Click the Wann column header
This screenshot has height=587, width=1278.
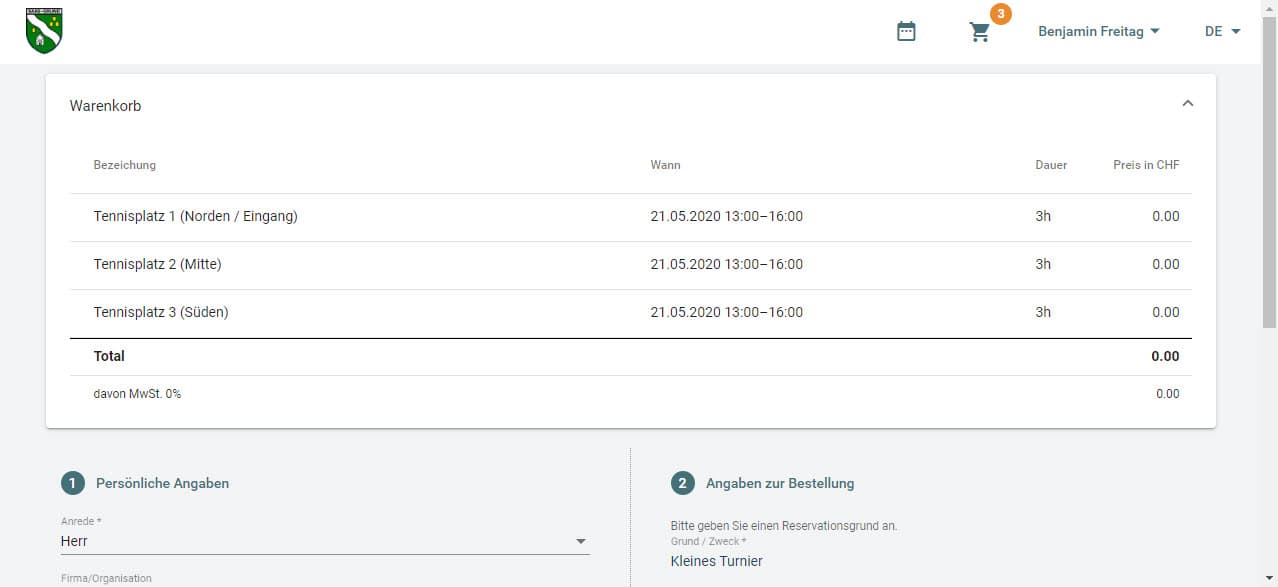(x=665, y=165)
